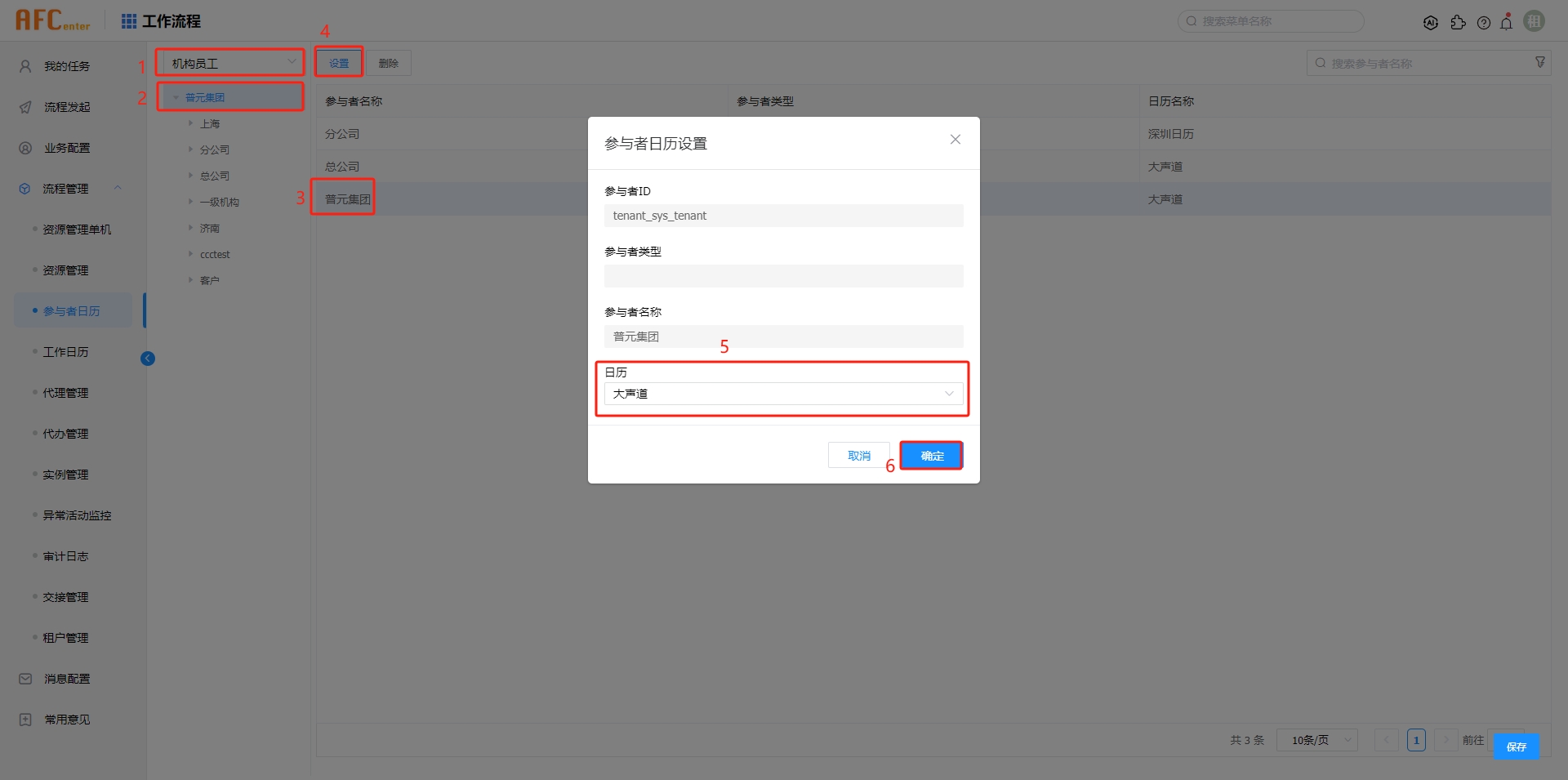Click the AI assistant icon in header

point(1431,23)
